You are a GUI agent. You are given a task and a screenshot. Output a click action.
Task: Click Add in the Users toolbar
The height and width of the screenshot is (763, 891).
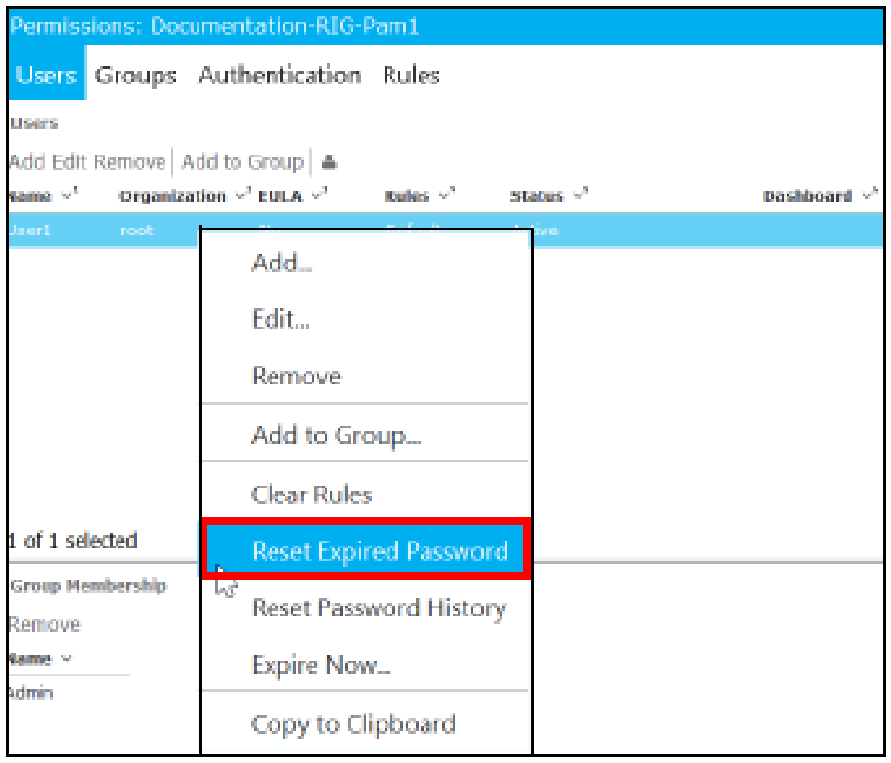pyautogui.click(x=27, y=162)
